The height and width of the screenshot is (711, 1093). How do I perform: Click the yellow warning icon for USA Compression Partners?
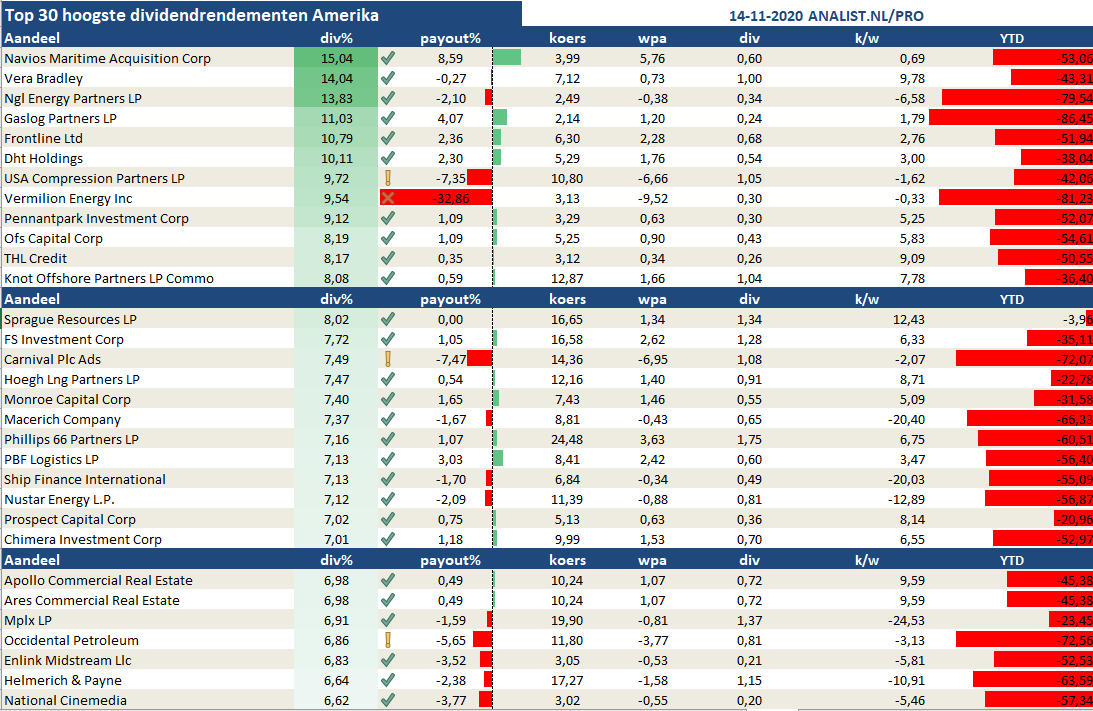coord(388,178)
